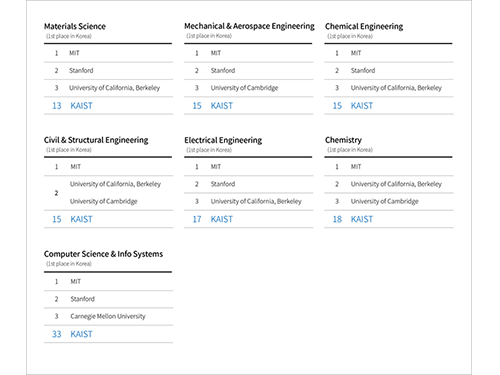The width and height of the screenshot is (500, 375).
Task: Click rank 15 in Mechanical & Aerospace Engineering
Action: (197, 106)
